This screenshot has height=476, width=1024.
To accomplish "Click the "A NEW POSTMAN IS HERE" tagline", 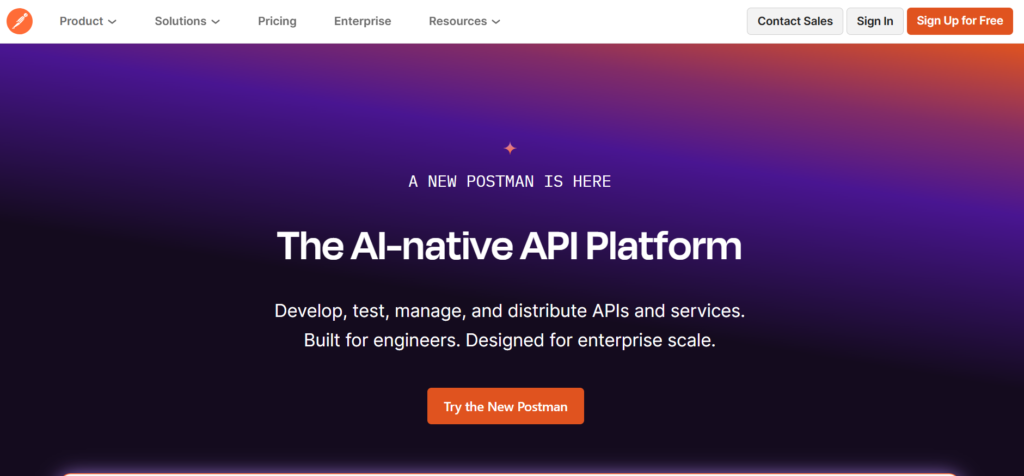I will tap(510, 182).
